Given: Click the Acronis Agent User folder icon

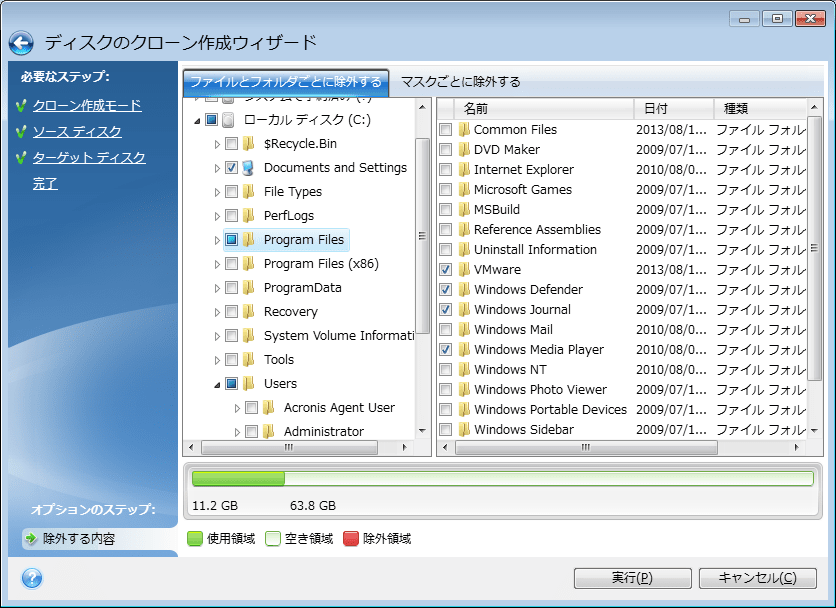Looking at the screenshot, I should [x=268, y=408].
